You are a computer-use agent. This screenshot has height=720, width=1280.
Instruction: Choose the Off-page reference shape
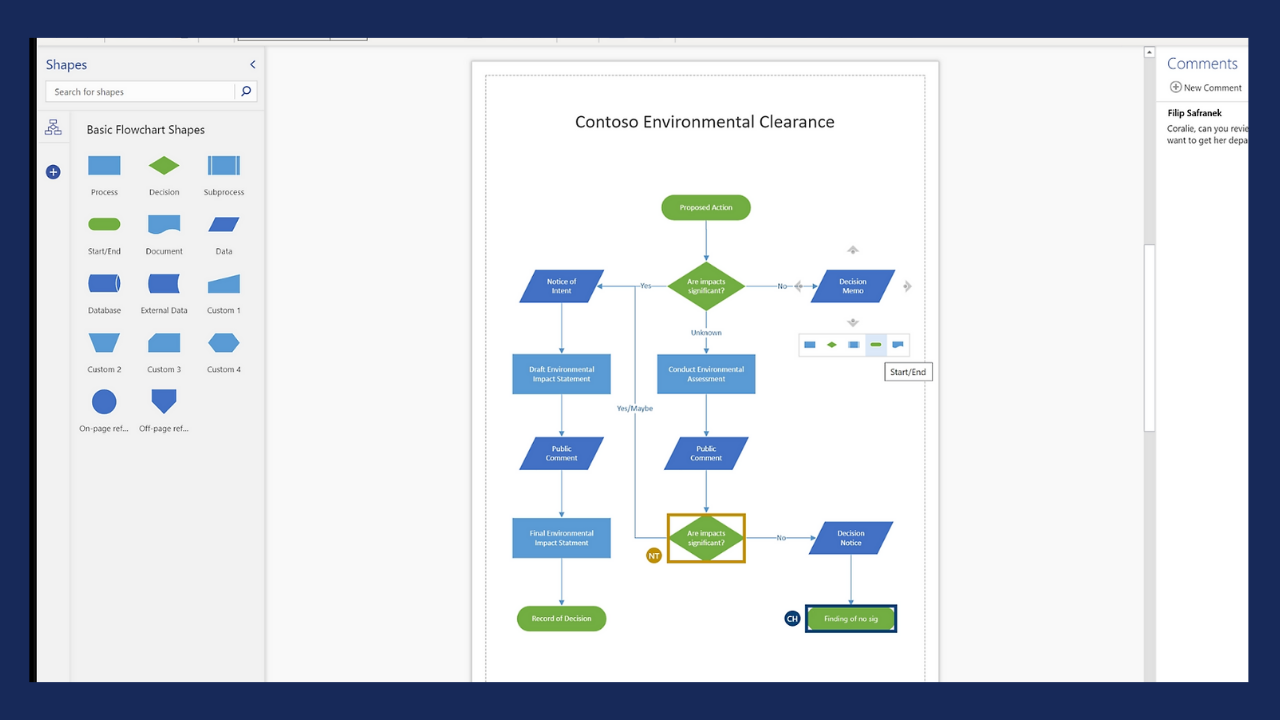point(163,402)
